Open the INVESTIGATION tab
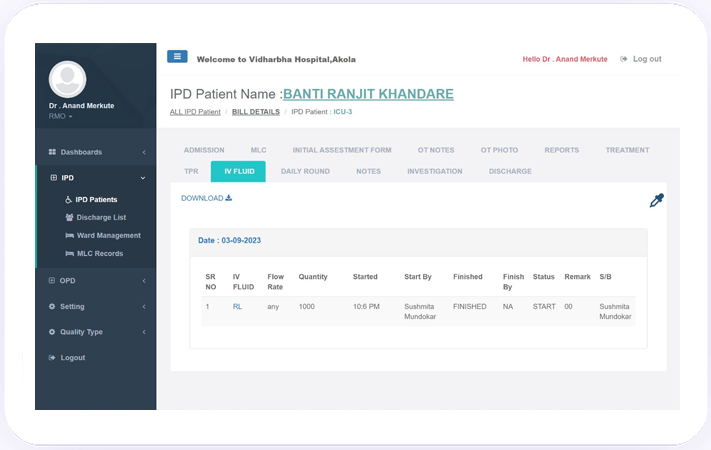 [x=434, y=171]
